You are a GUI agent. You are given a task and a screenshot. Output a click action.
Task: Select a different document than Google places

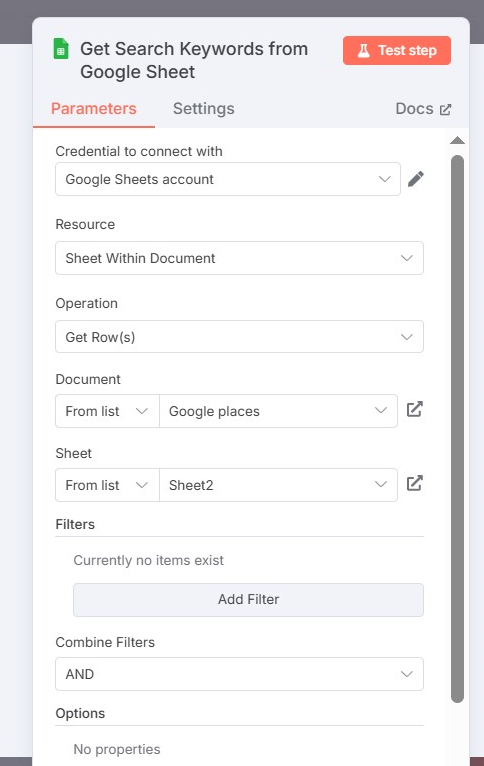pos(278,411)
